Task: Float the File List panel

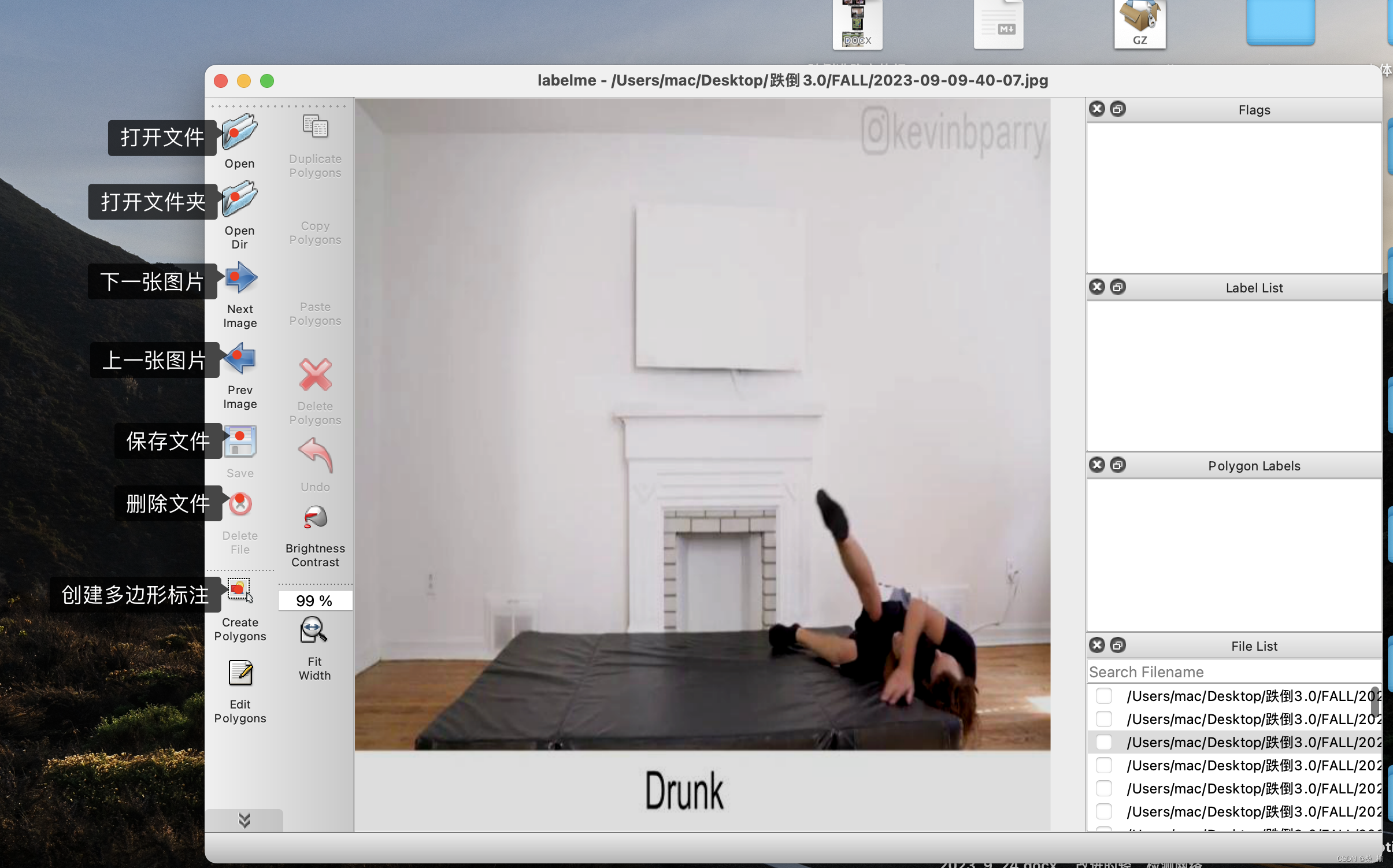Action: click(1118, 645)
